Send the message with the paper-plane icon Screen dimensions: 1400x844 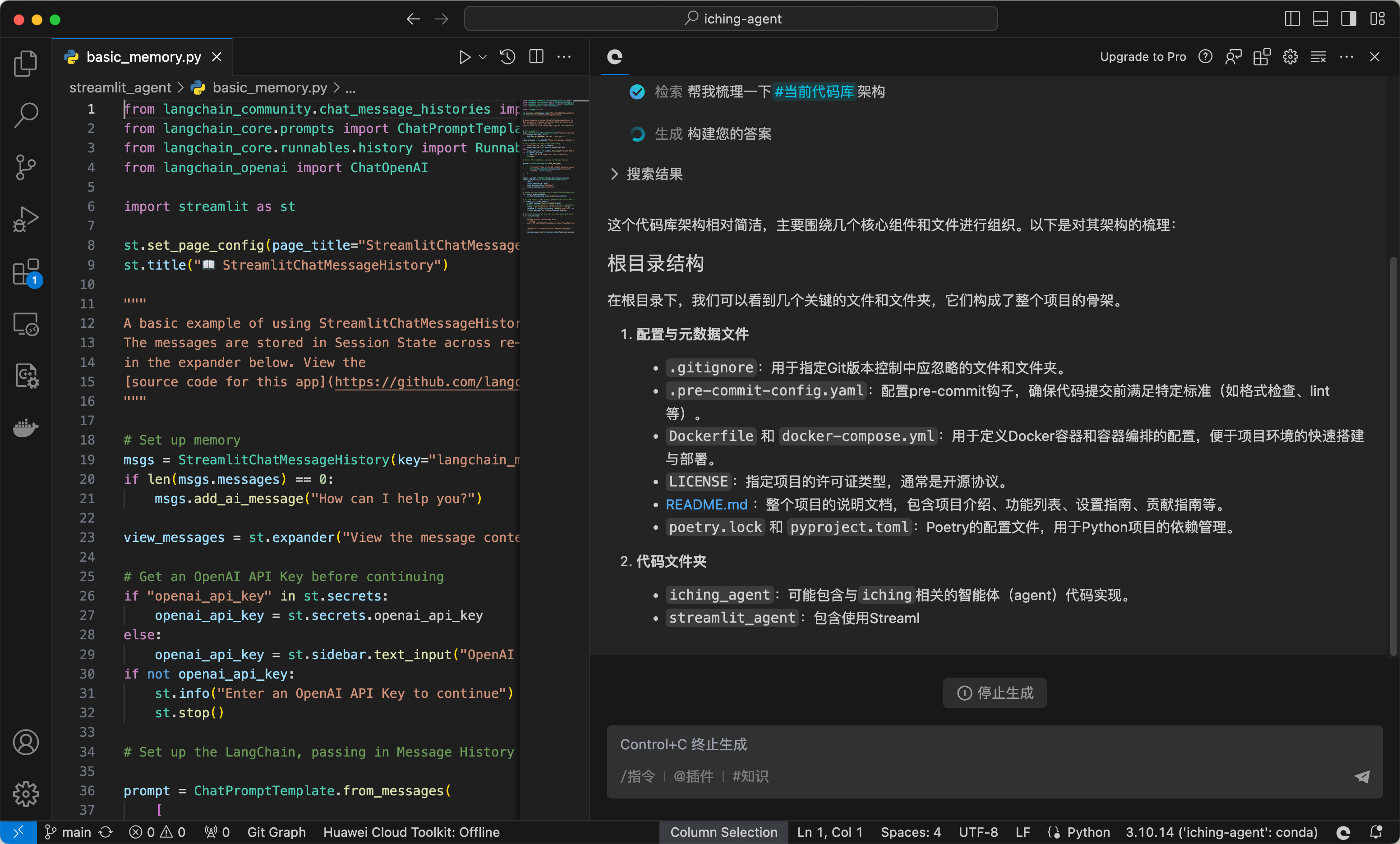[1362, 776]
